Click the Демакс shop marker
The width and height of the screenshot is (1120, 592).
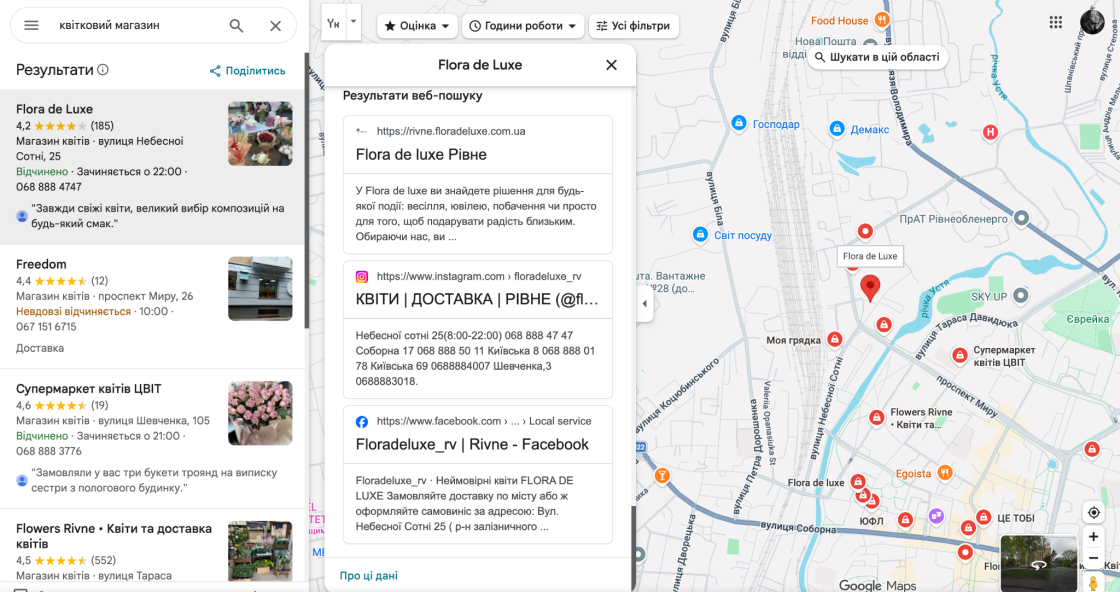tap(837, 129)
